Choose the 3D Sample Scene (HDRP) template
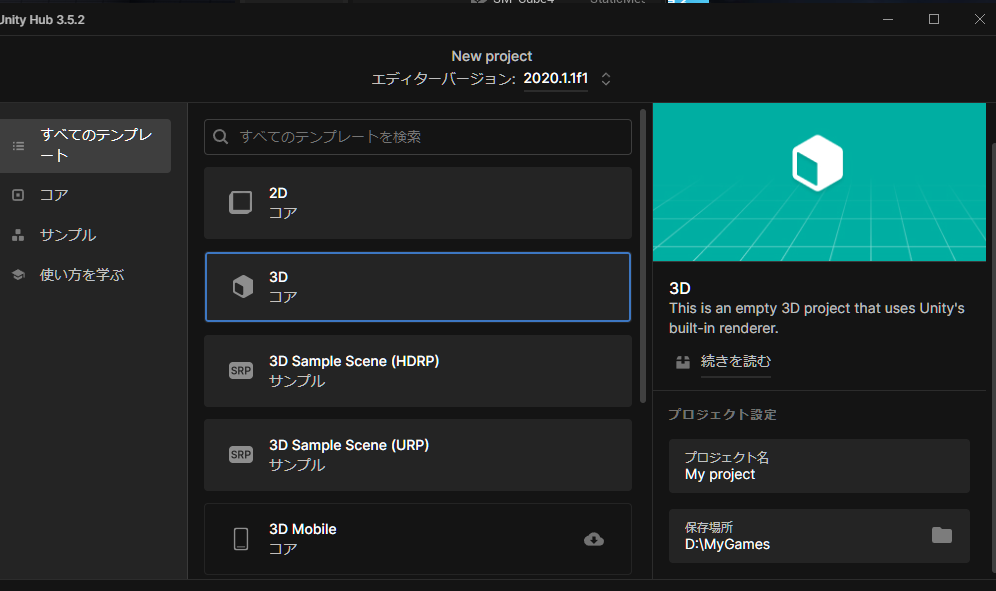 [x=418, y=371]
